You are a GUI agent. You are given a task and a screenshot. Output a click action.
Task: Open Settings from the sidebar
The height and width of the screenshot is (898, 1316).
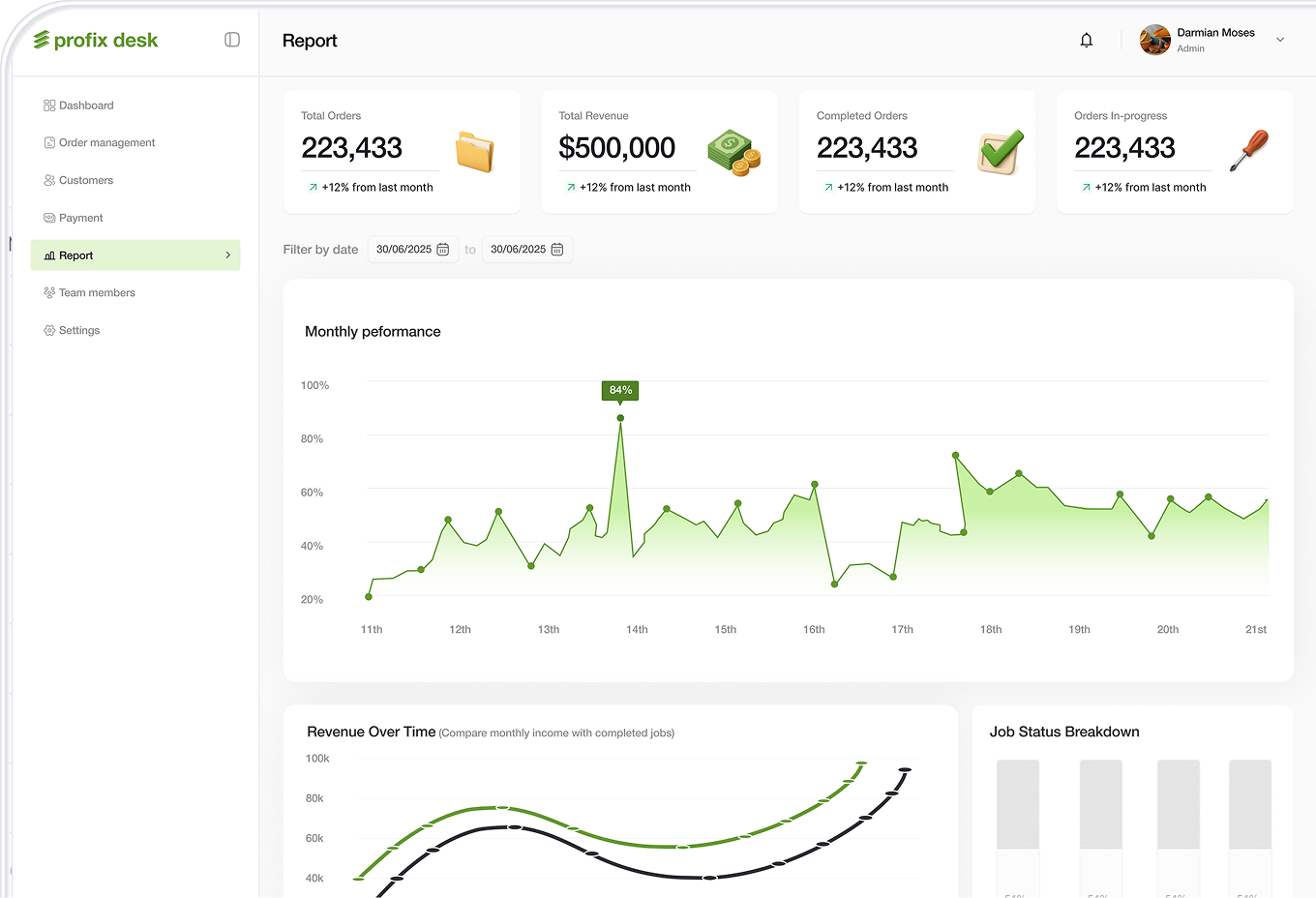tap(78, 331)
